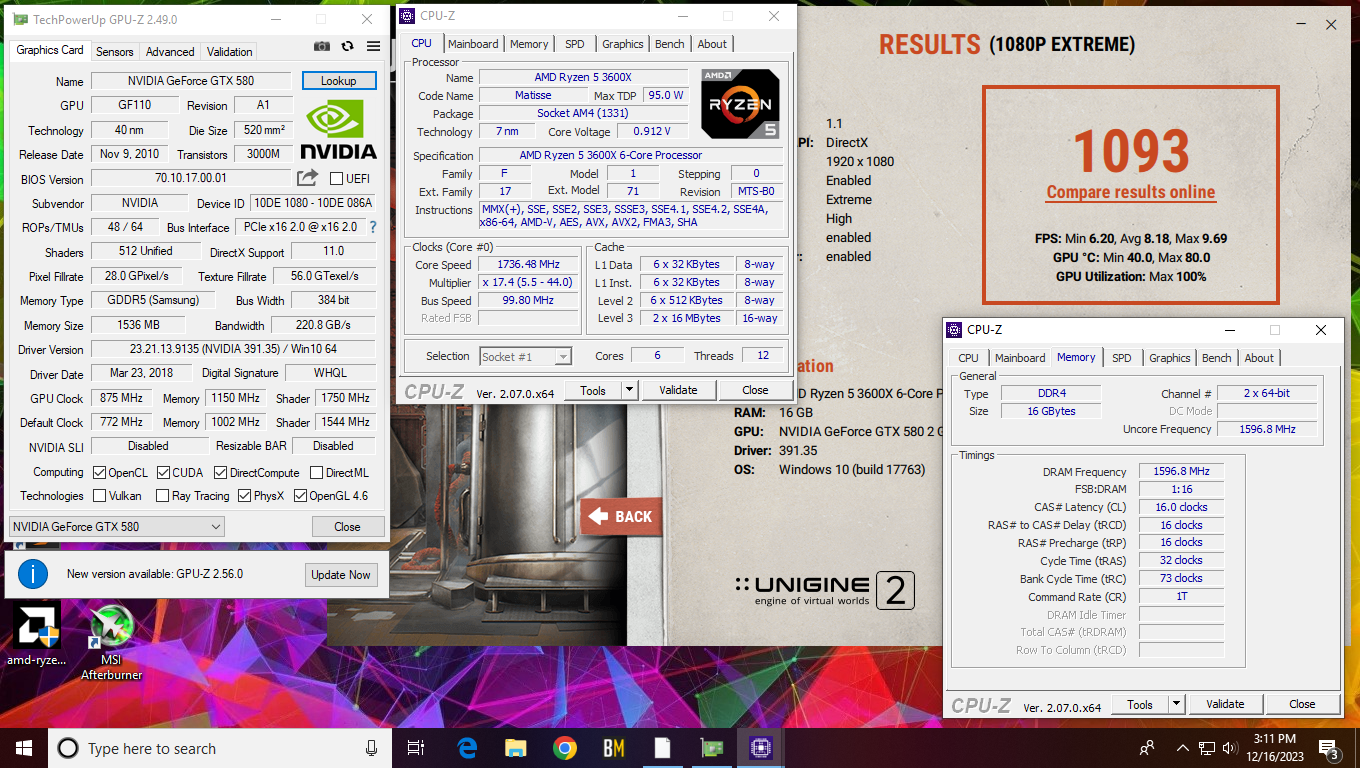Click the NVIDIA logo in GPU-Z
1360x768 pixels.
(339, 129)
